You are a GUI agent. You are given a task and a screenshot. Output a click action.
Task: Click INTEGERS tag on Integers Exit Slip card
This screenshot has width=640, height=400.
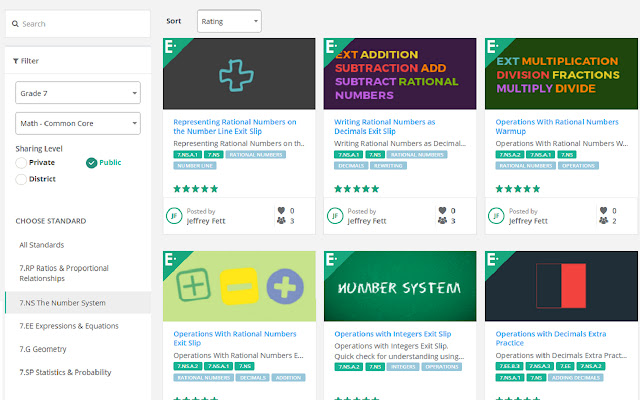pyautogui.click(x=403, y=367)
